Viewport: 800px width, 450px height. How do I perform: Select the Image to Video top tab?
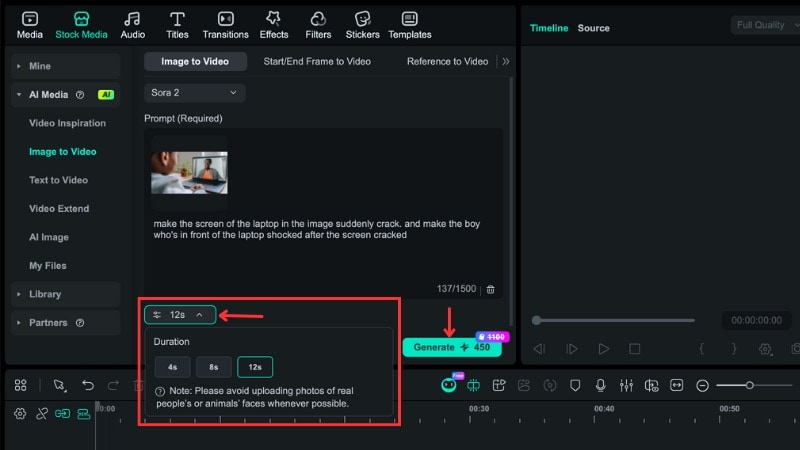coord(195,61)
